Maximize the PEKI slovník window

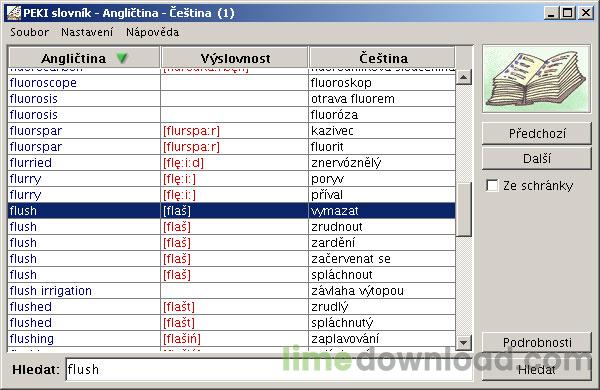click(x=568, y=13)
